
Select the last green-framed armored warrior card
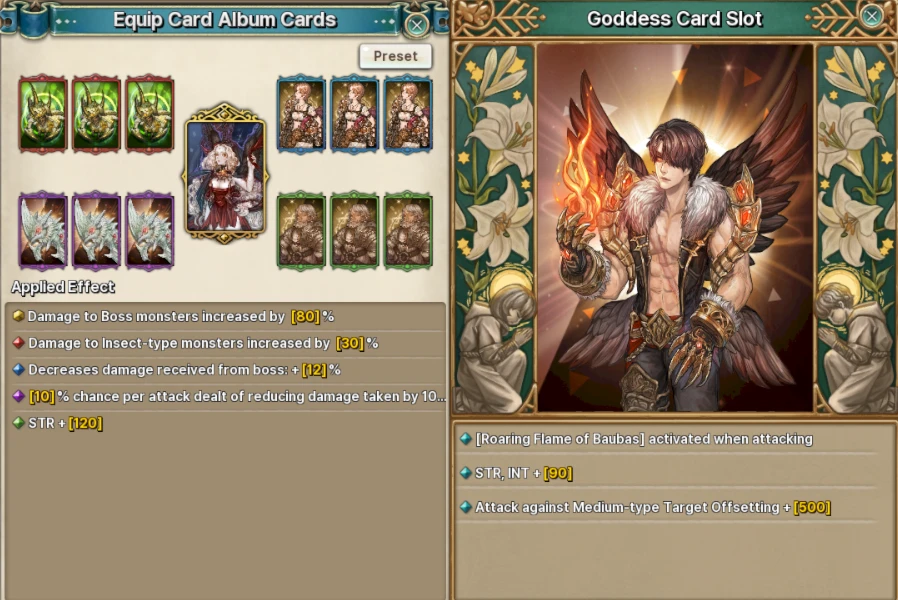click(408, 231)
